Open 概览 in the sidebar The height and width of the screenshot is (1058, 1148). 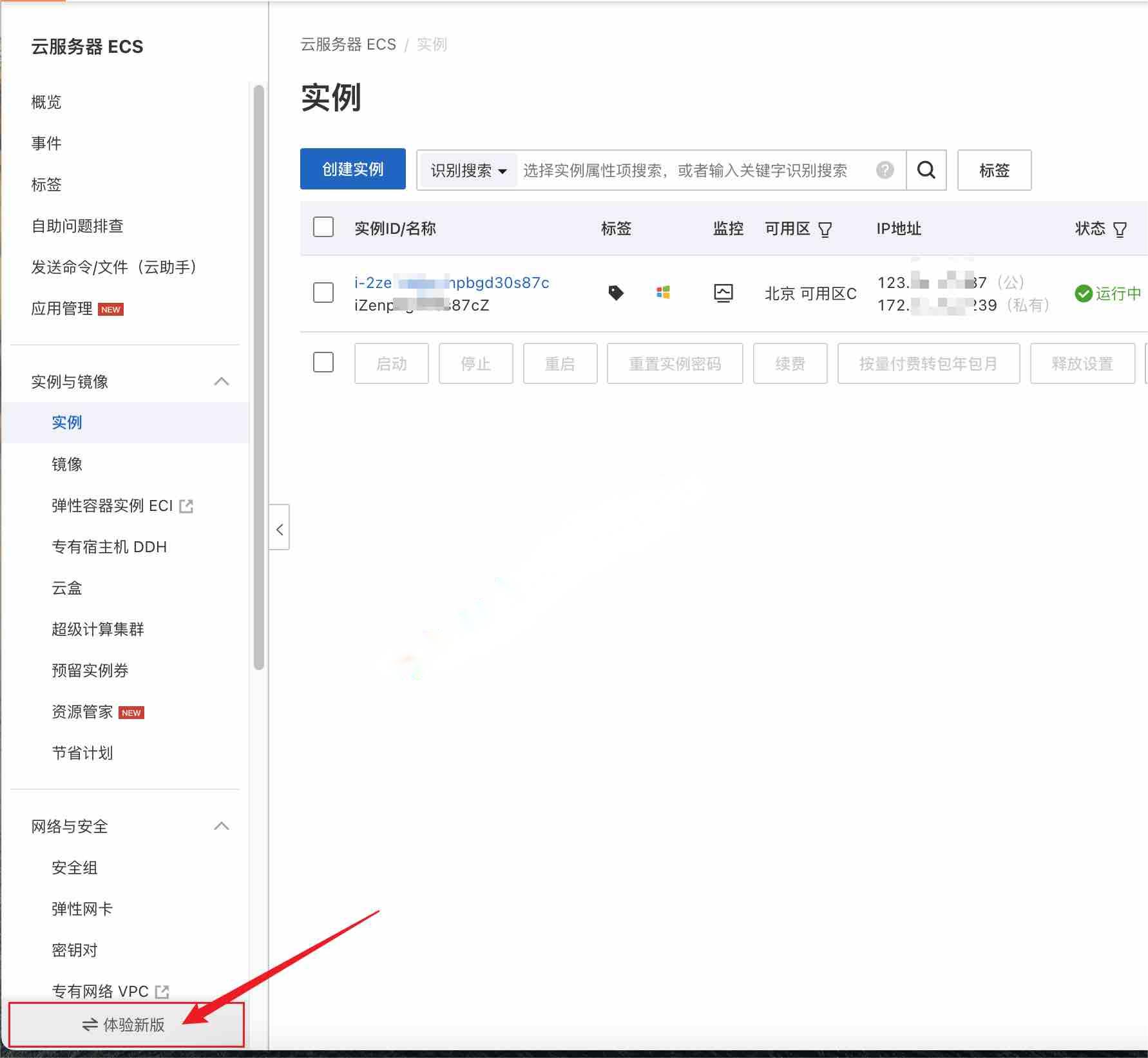pyautogui.click(x=46, y=102)
